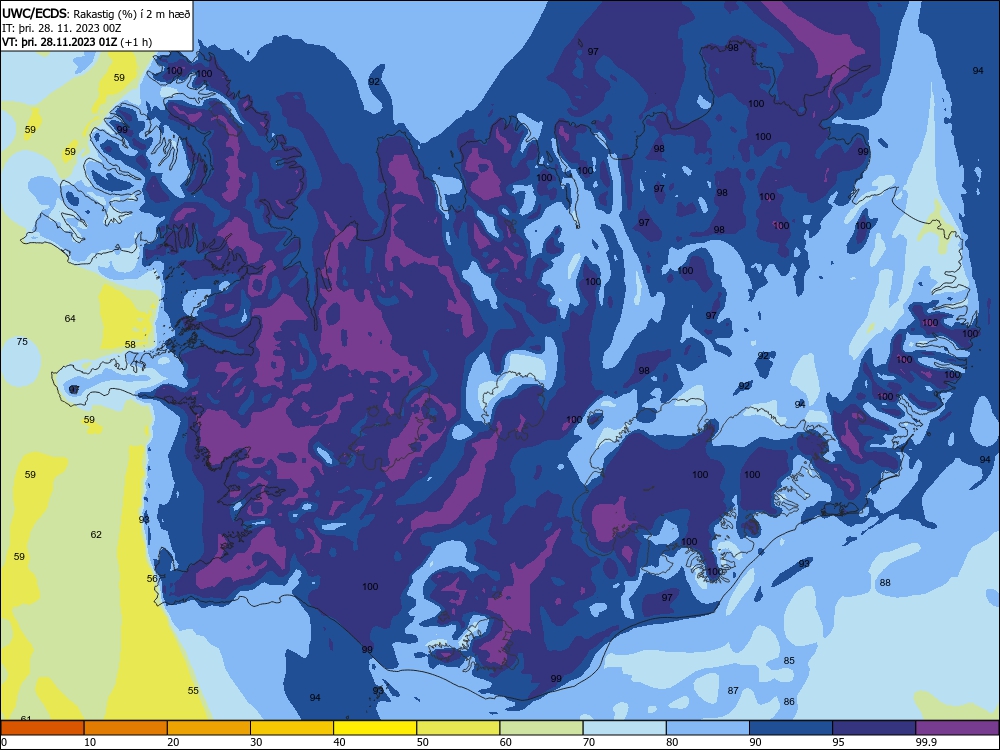Viewport: 1000px width, 750px height.
Task: Click the purple above-99.9 legend swatch
Action: [x=957, y=728]
